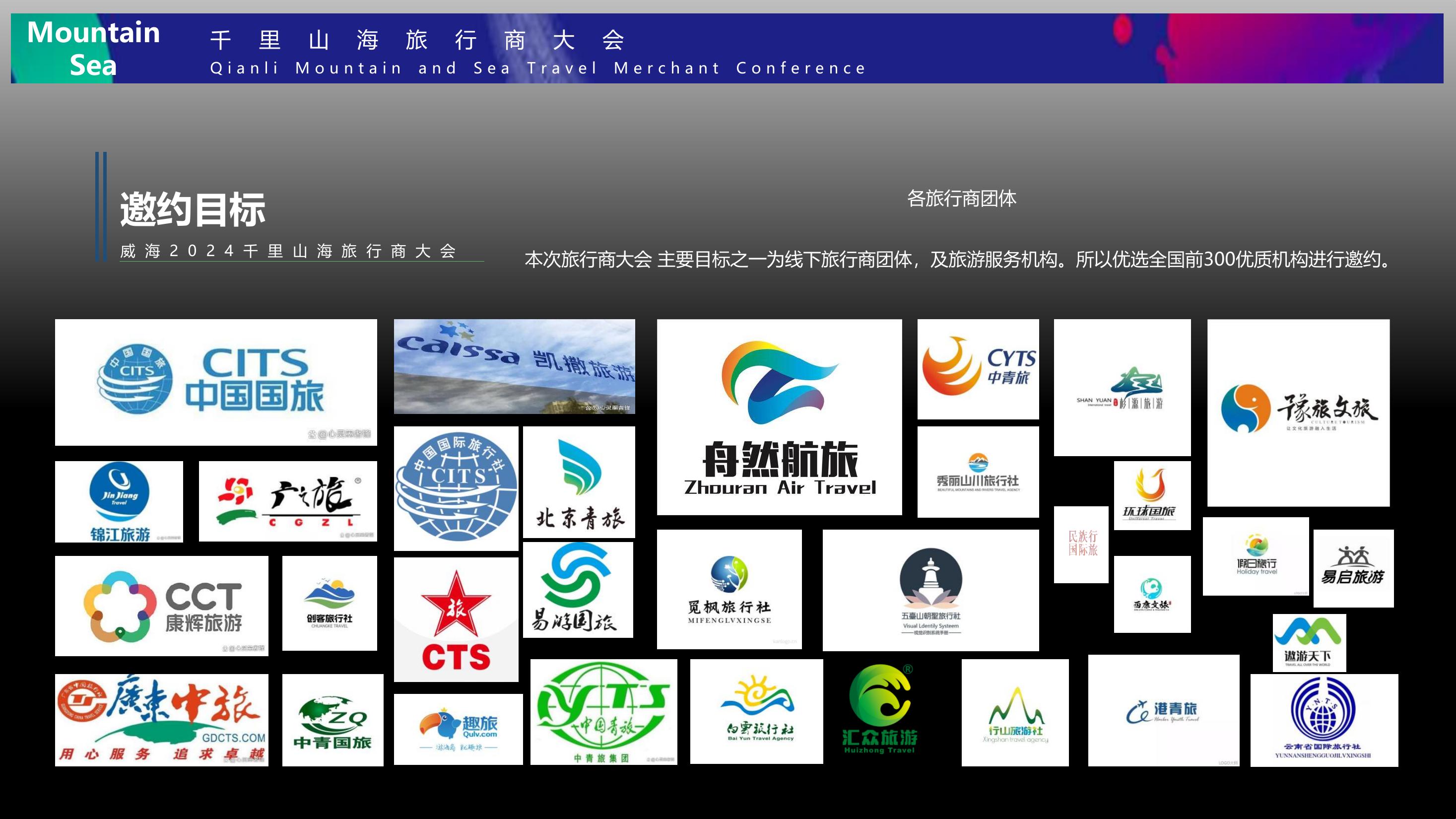Select the 西康文旅 logo

point(1152,594)
